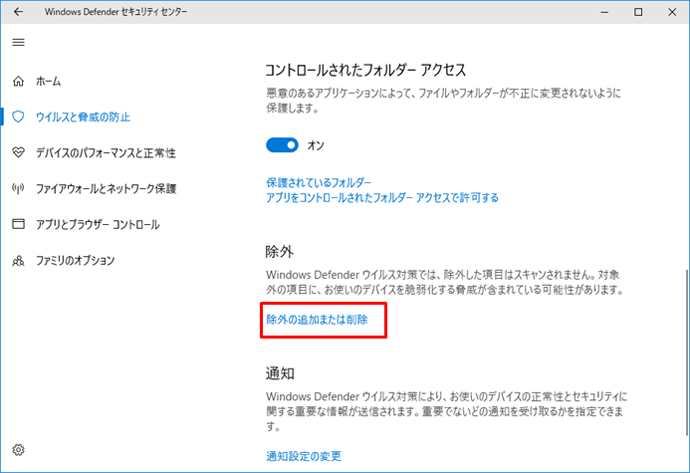Screen dimensions: 690x473
Task: Open アプリとブラウザー コントロール
Action: tap(98, 224)
